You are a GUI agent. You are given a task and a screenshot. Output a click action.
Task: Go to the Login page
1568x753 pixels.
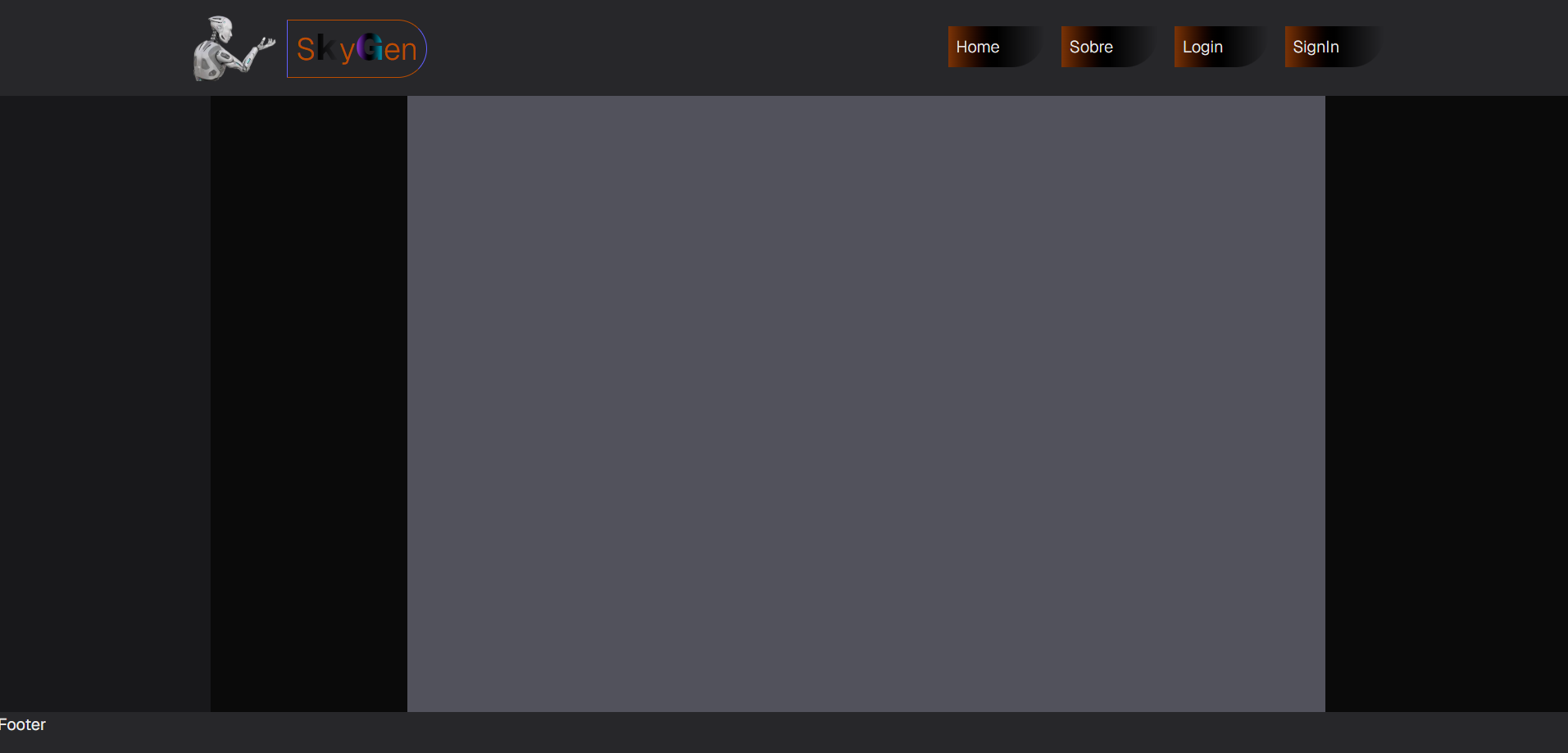[x=1222, y=47]
